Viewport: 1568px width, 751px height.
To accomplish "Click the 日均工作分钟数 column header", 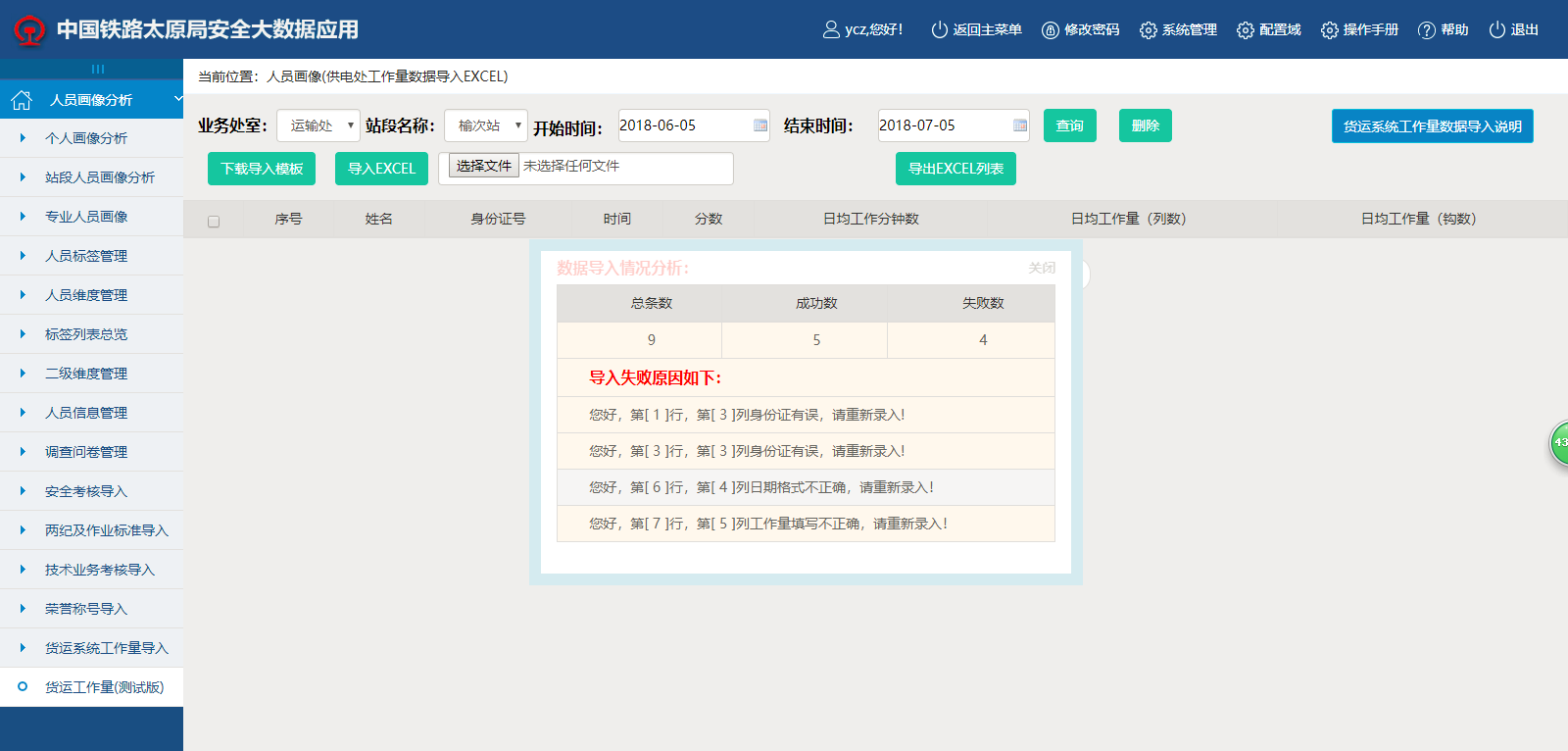I will pos(871,219).
